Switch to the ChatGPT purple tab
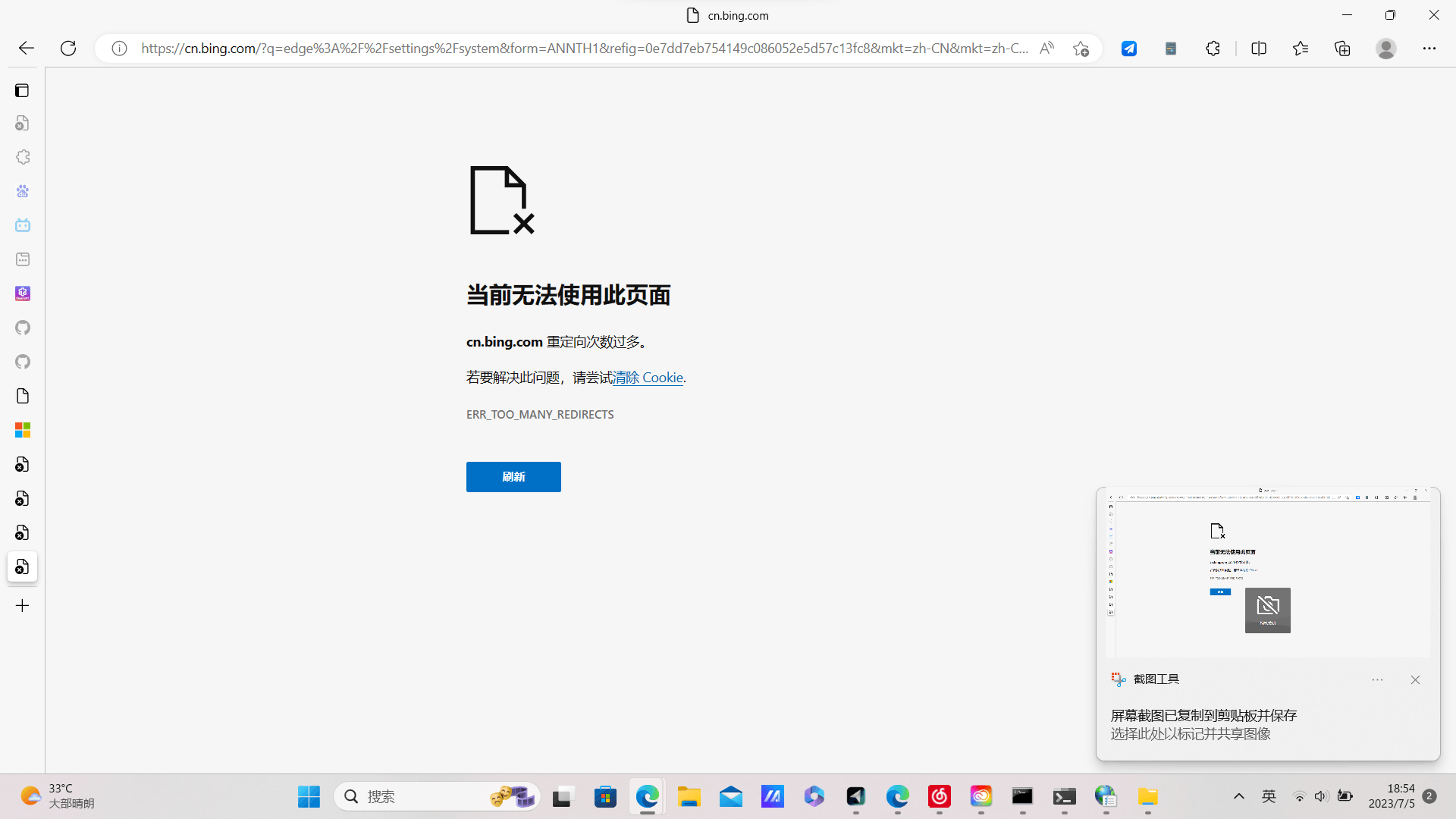 coord(22,293)
